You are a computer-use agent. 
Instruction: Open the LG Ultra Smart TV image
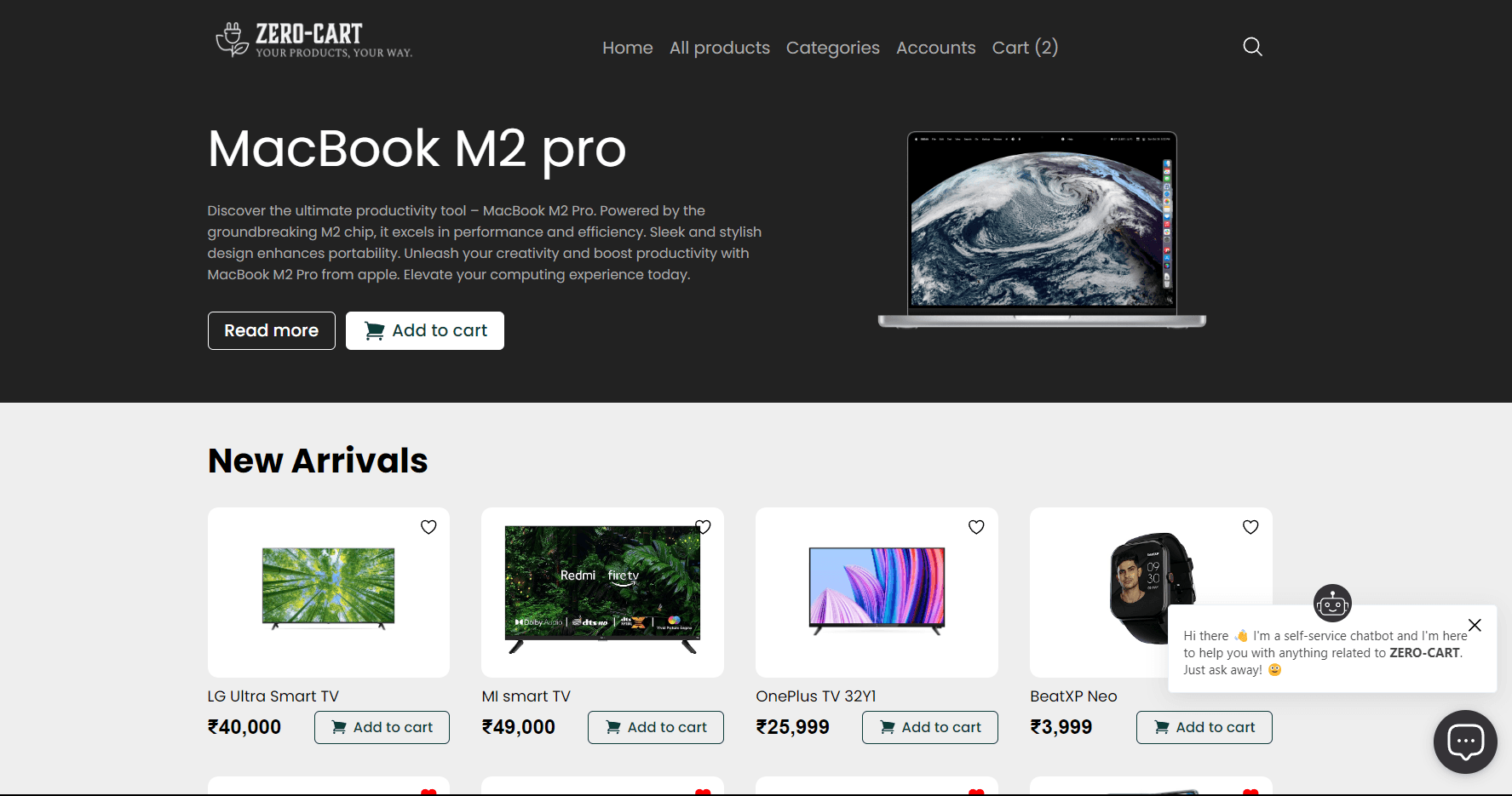tap(329, 588)
